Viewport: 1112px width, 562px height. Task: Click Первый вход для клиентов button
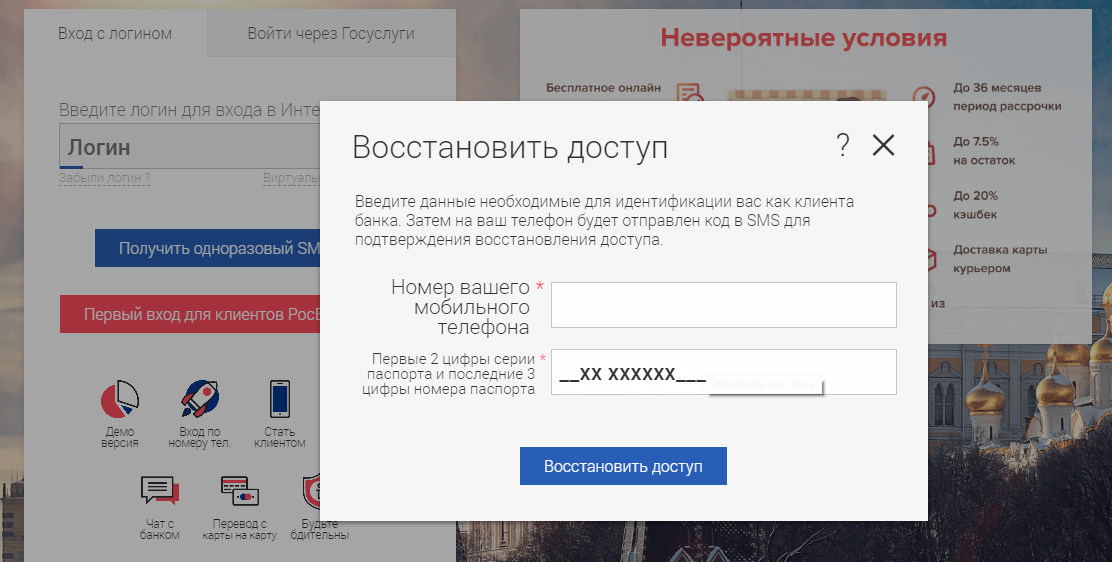190,314
